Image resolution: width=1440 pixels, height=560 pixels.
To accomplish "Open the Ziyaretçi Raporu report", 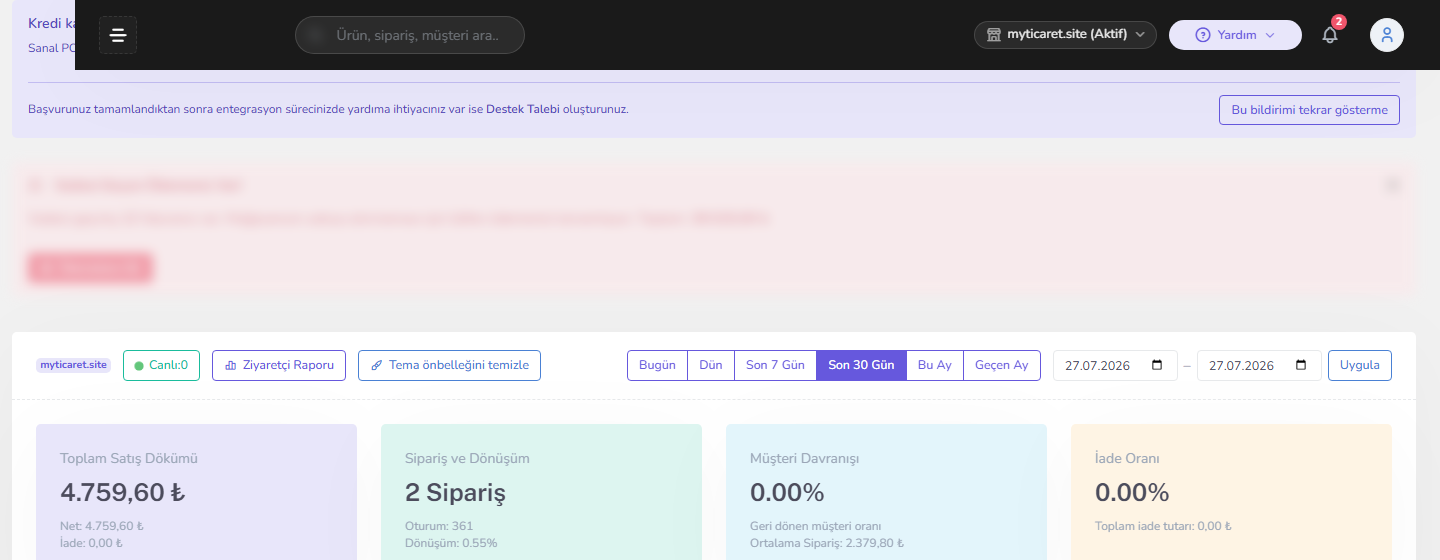I will tap(279, 365).
